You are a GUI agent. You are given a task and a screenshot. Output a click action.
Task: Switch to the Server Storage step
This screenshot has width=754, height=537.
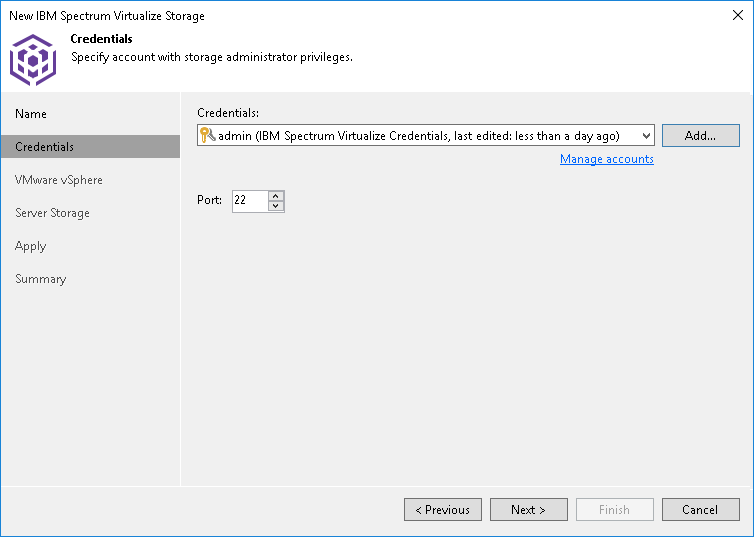52,213
